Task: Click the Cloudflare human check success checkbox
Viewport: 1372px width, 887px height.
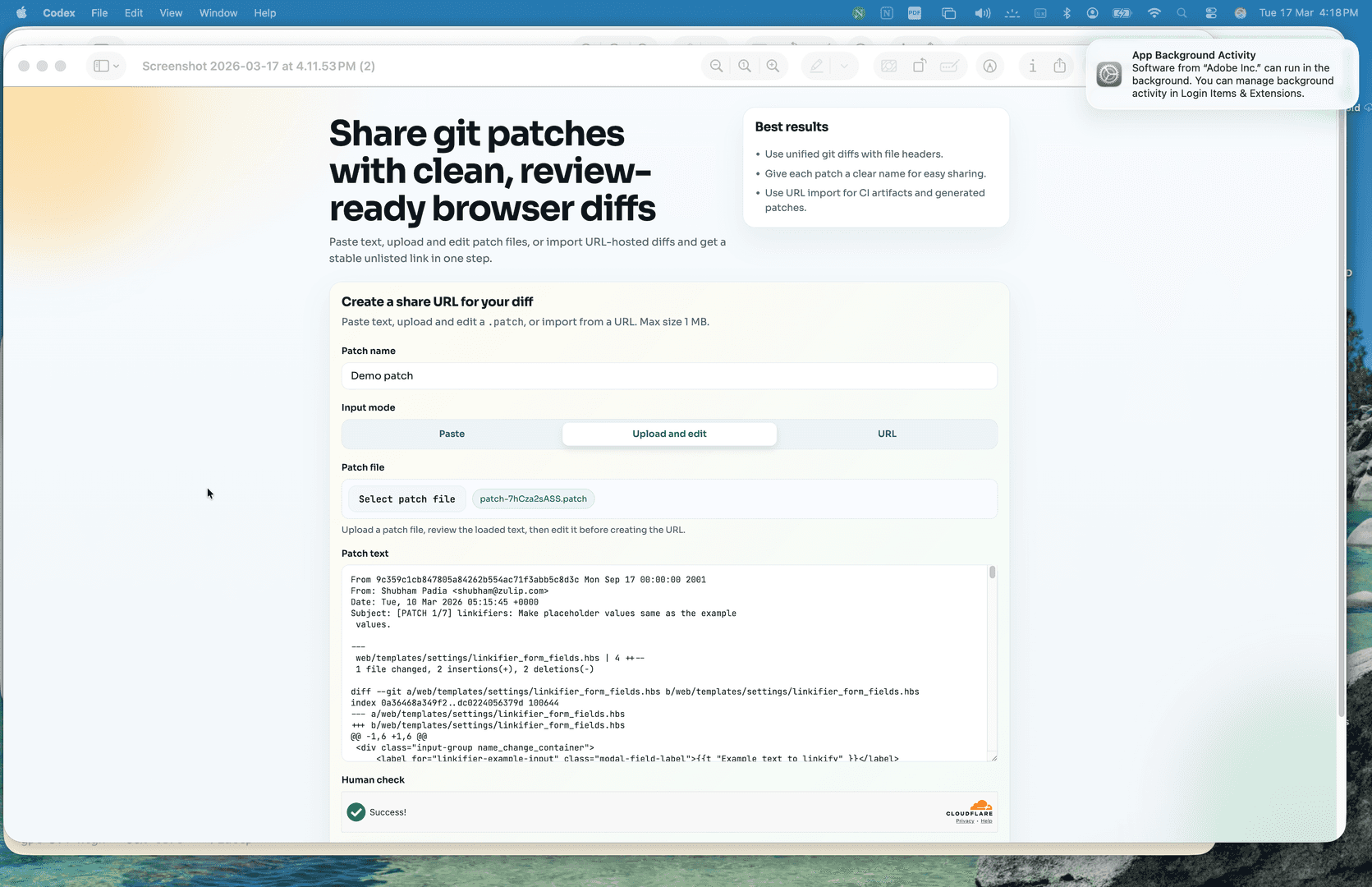Action: (x=356, y=811)
